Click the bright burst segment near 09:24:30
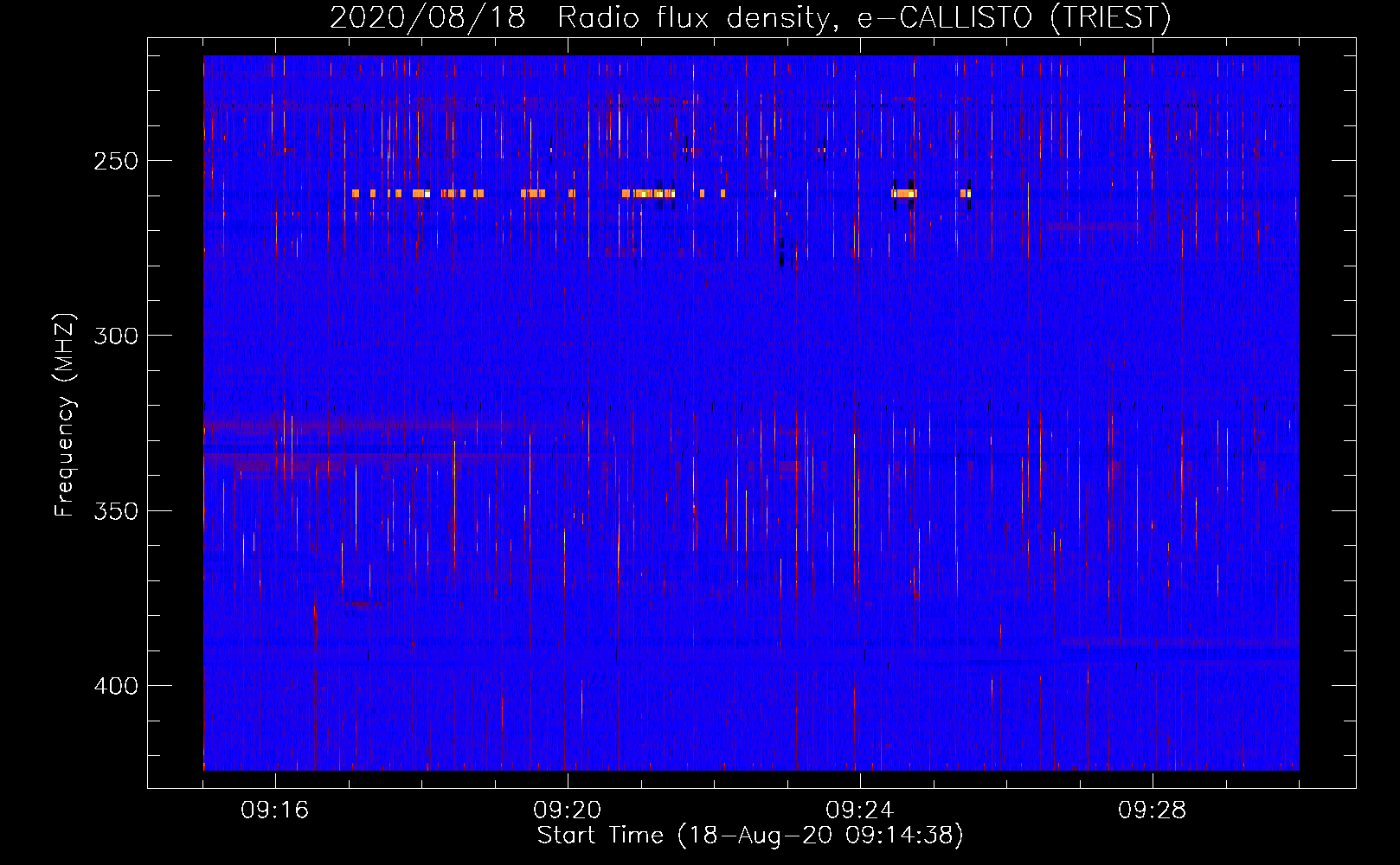Screen dimensions: 1400x865 904,194
